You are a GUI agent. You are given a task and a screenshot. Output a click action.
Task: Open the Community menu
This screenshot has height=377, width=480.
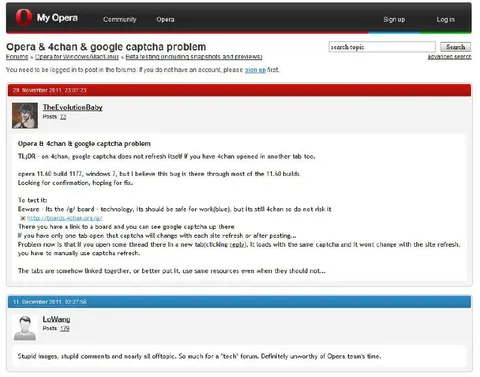(x=120, y=19)
